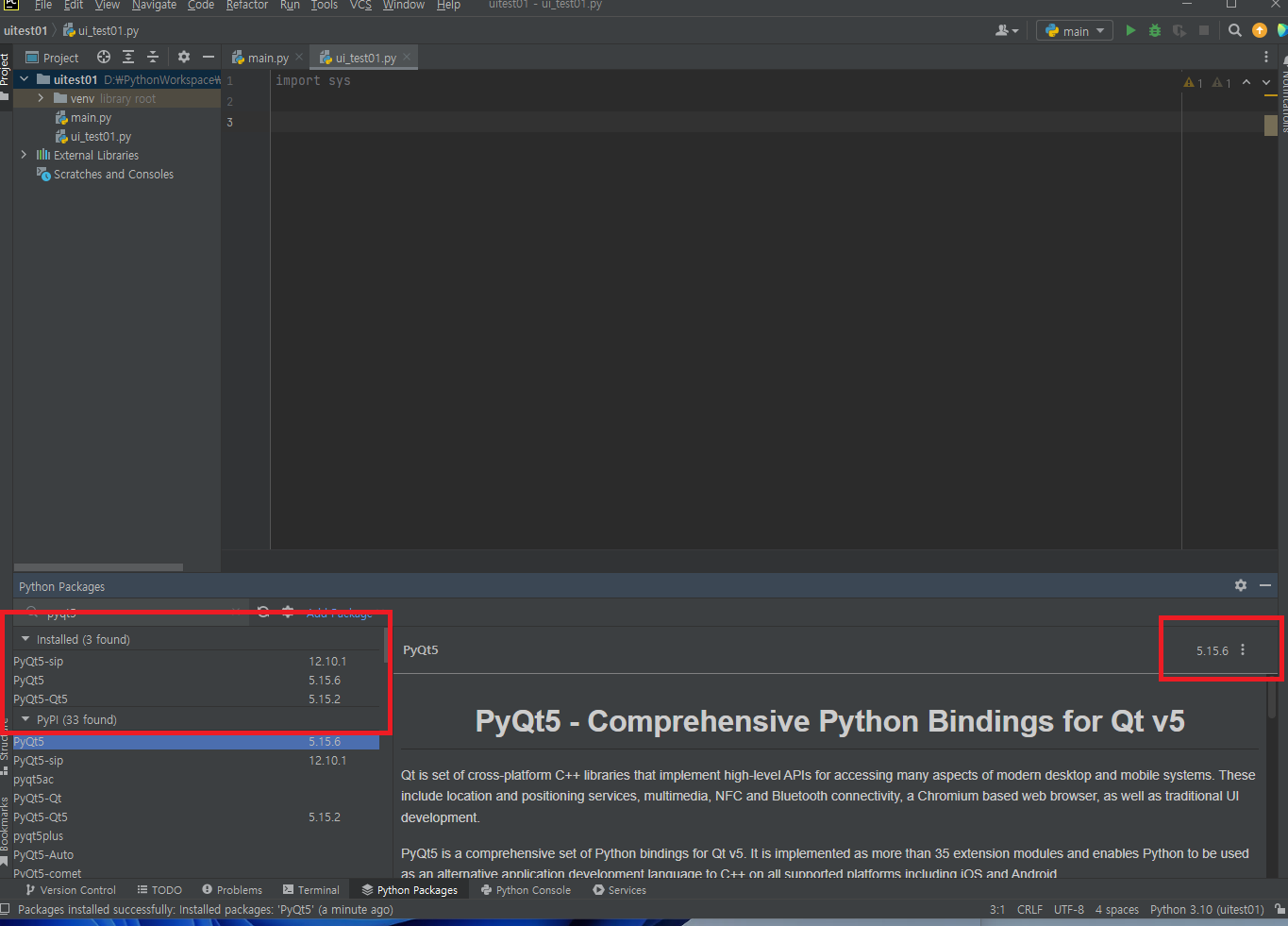The height and width of the screenshot is (926, 1288).
Task: Collapse the uitest01 root folder
Action: pos(25,79)
